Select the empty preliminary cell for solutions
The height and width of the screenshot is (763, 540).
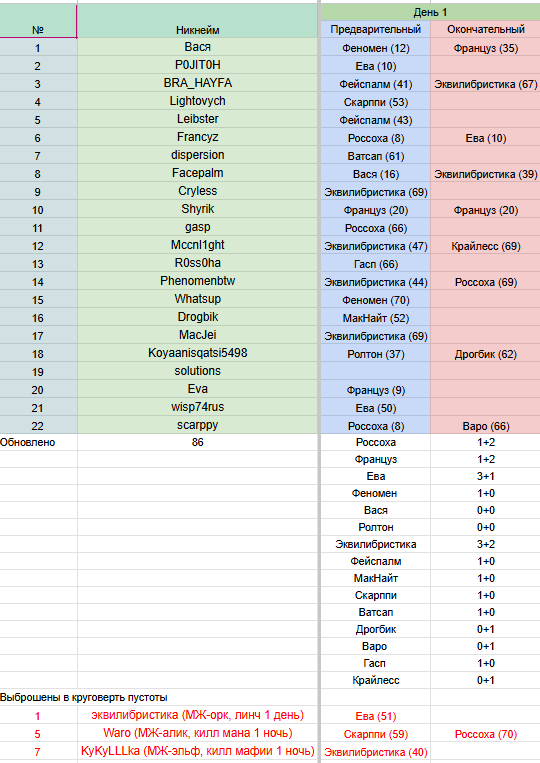(375, 371)
